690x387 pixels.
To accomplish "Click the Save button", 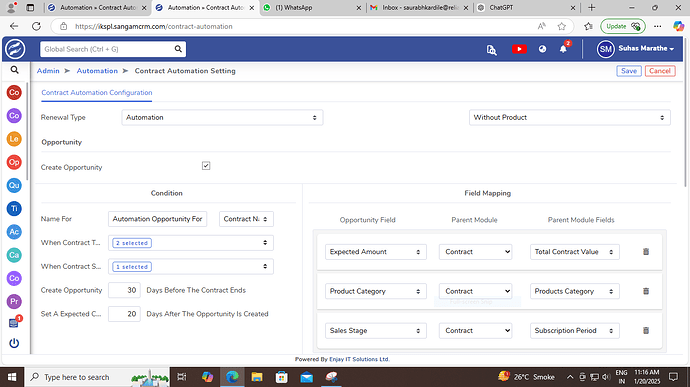I will click(x=629, y=71).
